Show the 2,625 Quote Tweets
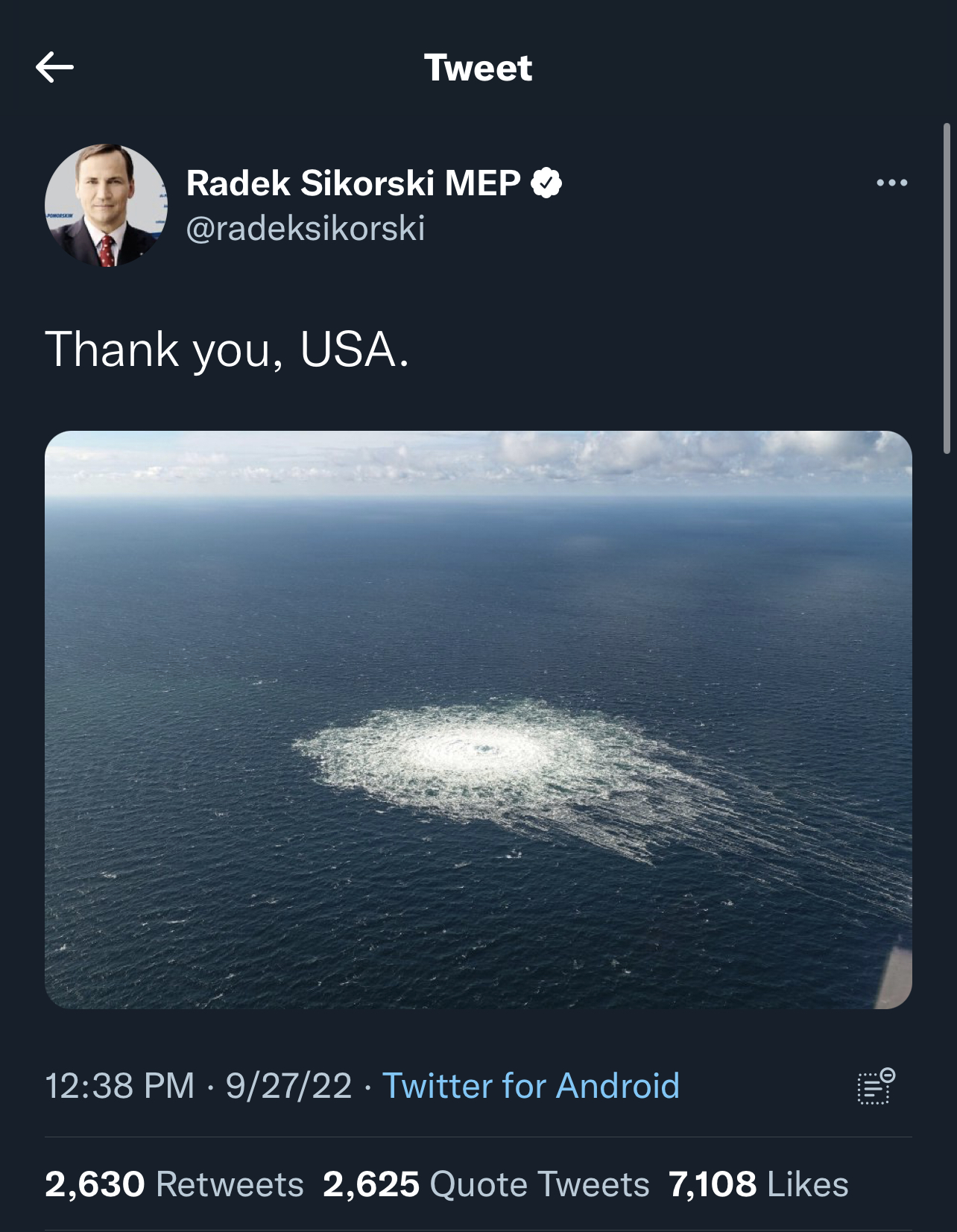This screenshot has width=957, height=1232. [x=486, y=1184]
